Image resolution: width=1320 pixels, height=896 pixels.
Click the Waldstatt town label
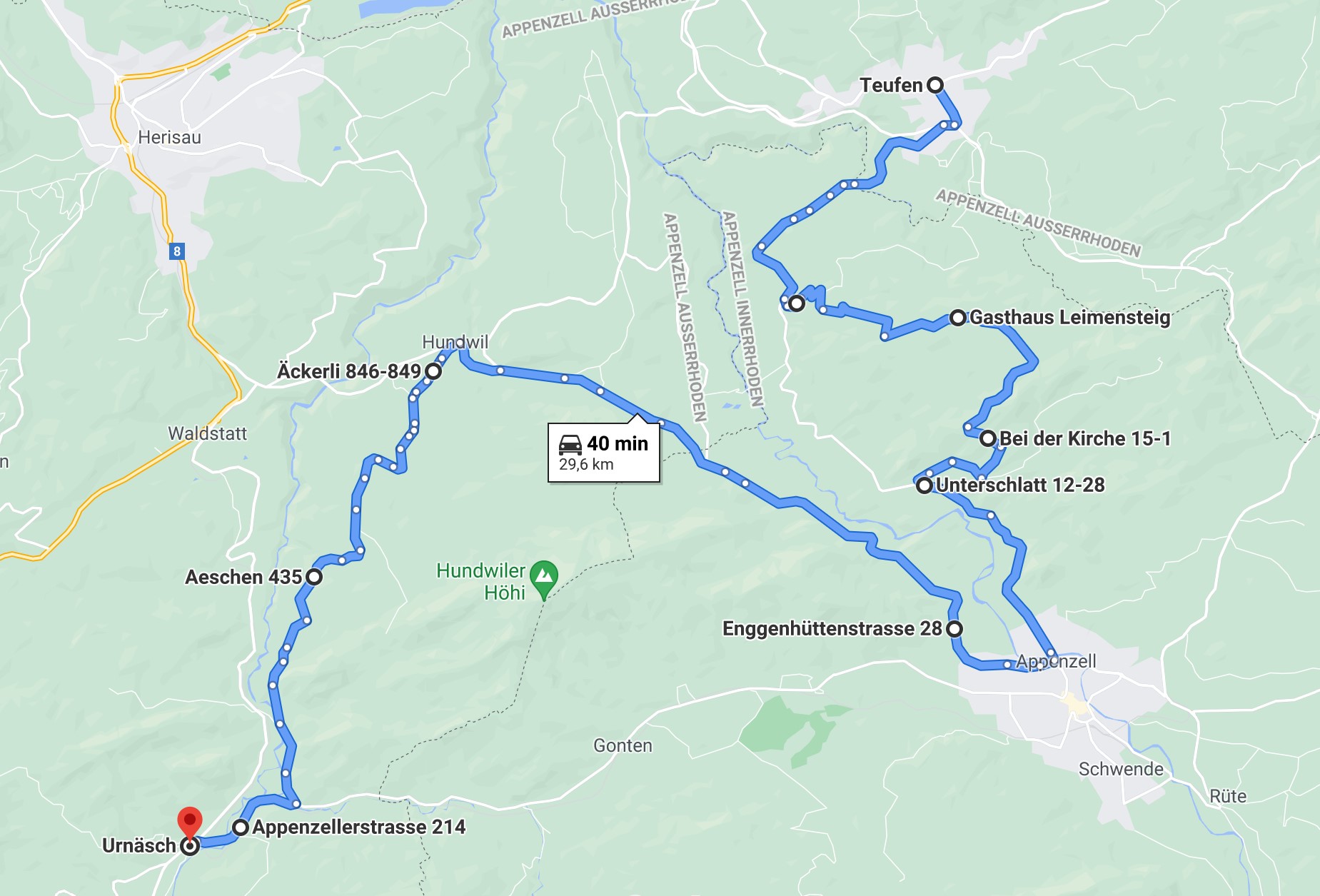207,433
